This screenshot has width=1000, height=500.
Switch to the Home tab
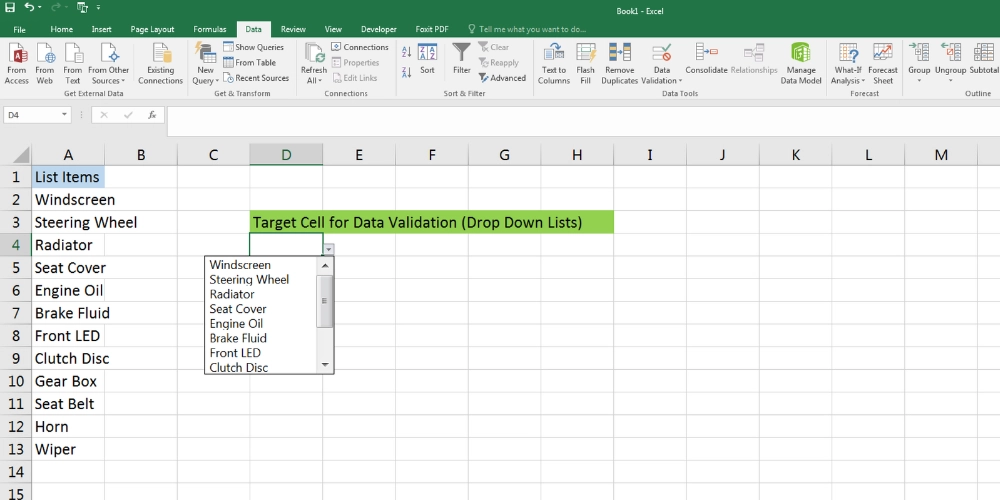(61, 29)
